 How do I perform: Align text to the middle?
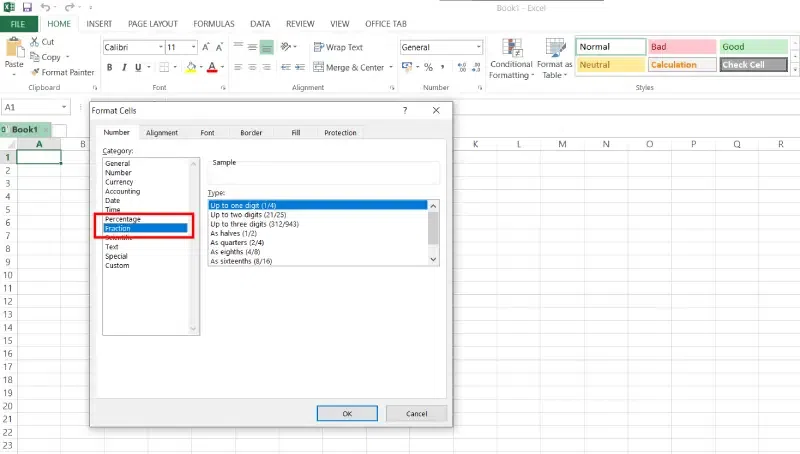[252, 47]
